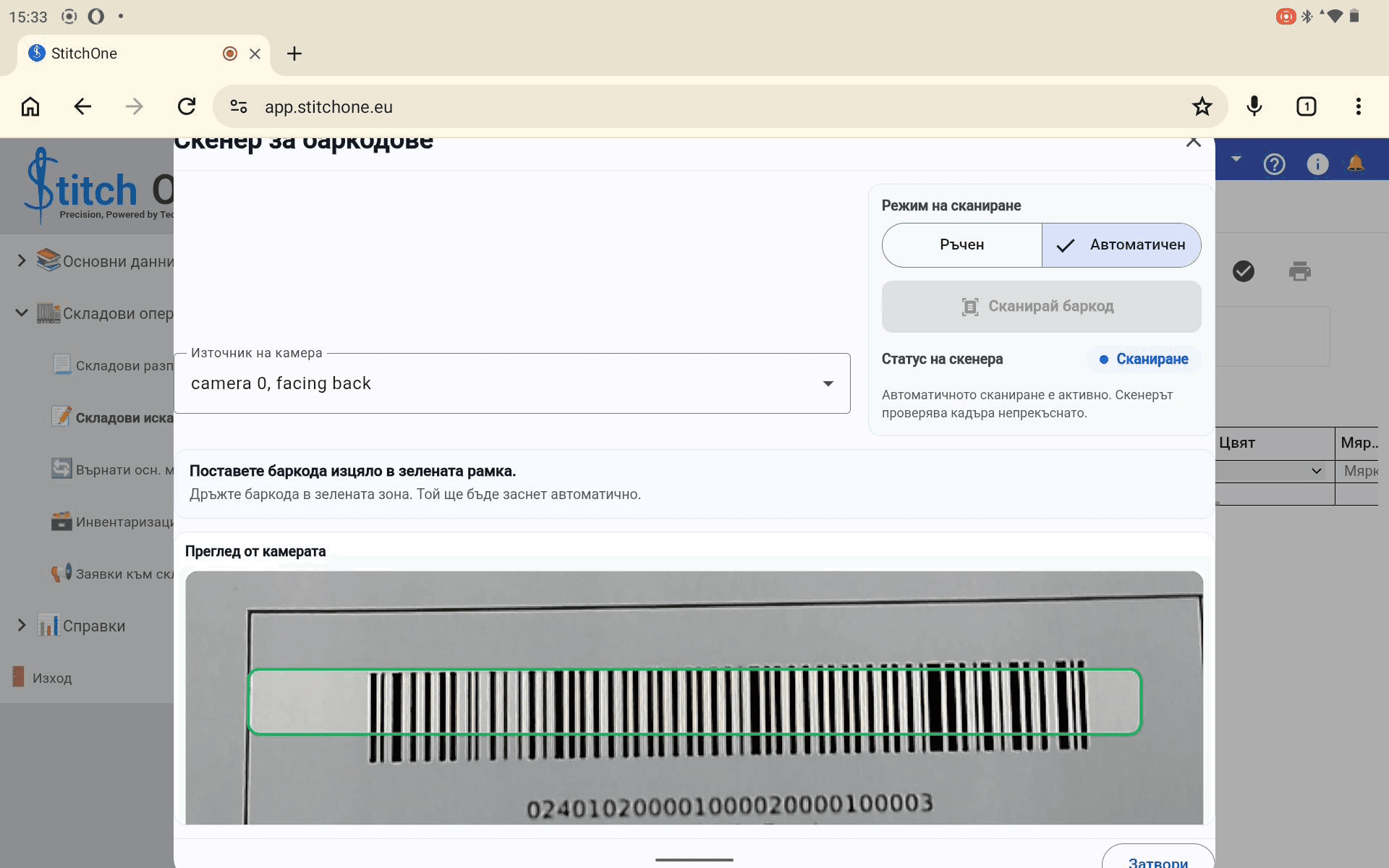
Task: Click the Справки chart icon
Action: click(x=48, y=625)
